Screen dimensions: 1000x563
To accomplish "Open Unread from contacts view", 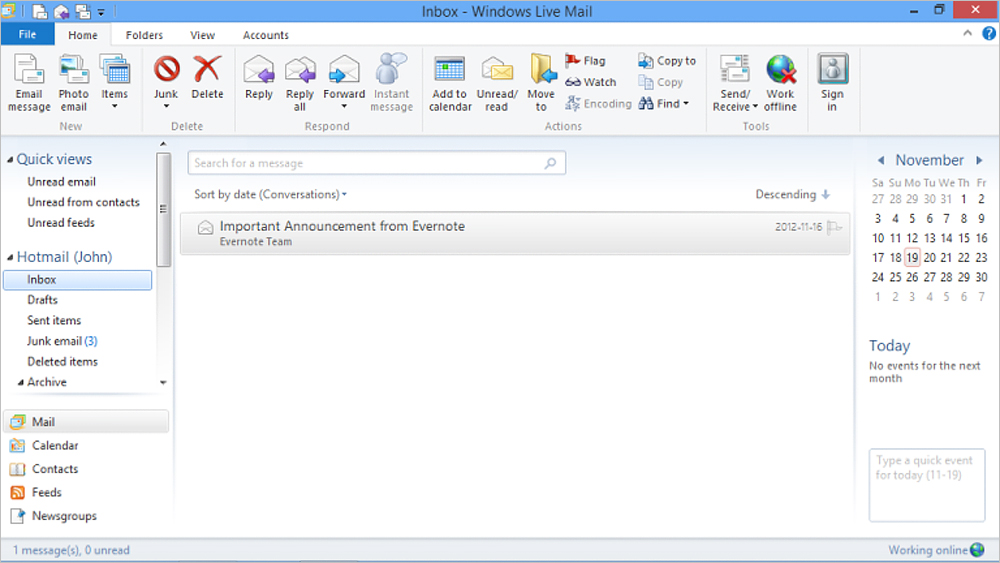I will click(83, 202).
